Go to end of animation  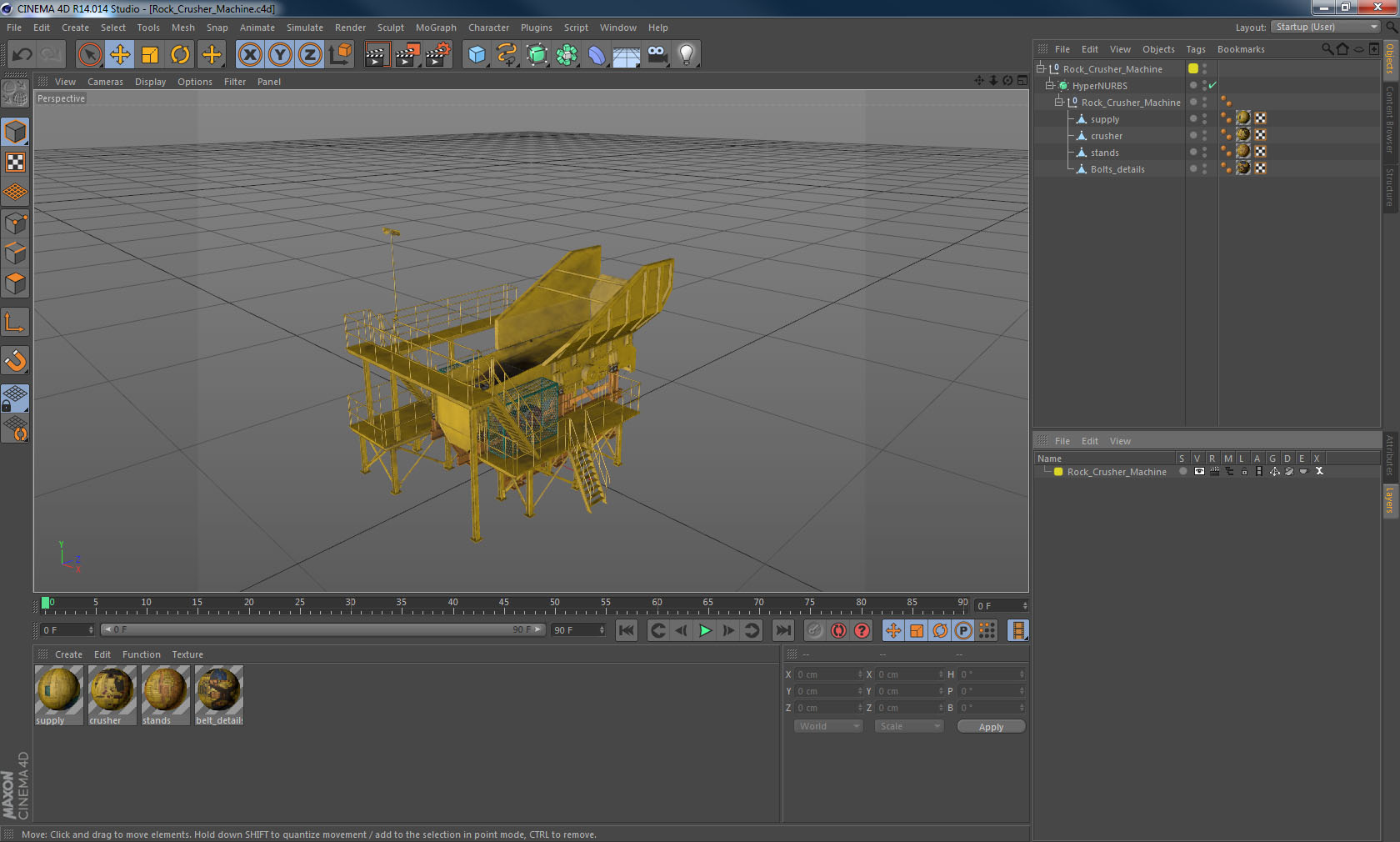pos(782,630)
